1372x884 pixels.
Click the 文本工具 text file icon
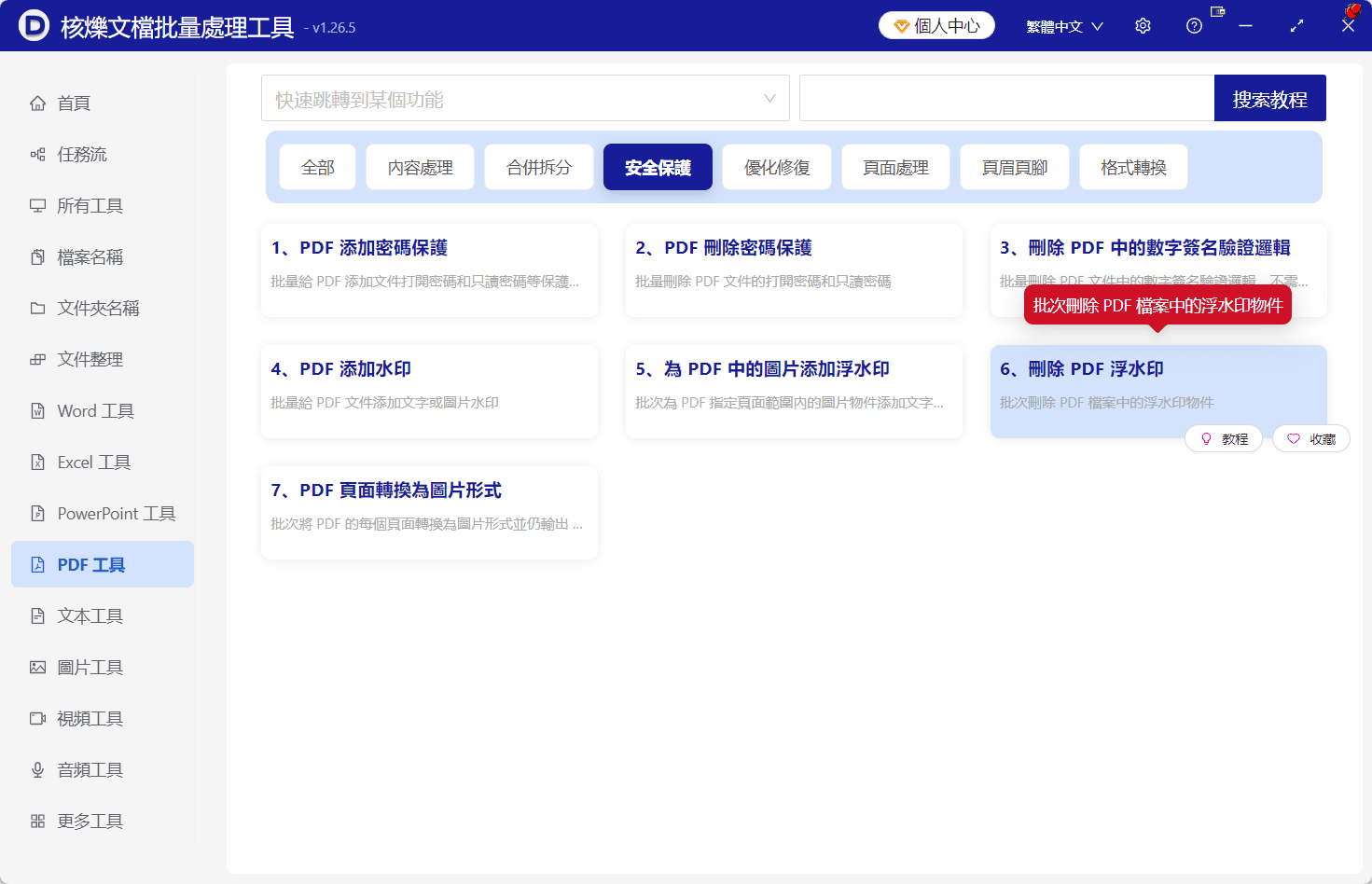click(x=37, y=616)
